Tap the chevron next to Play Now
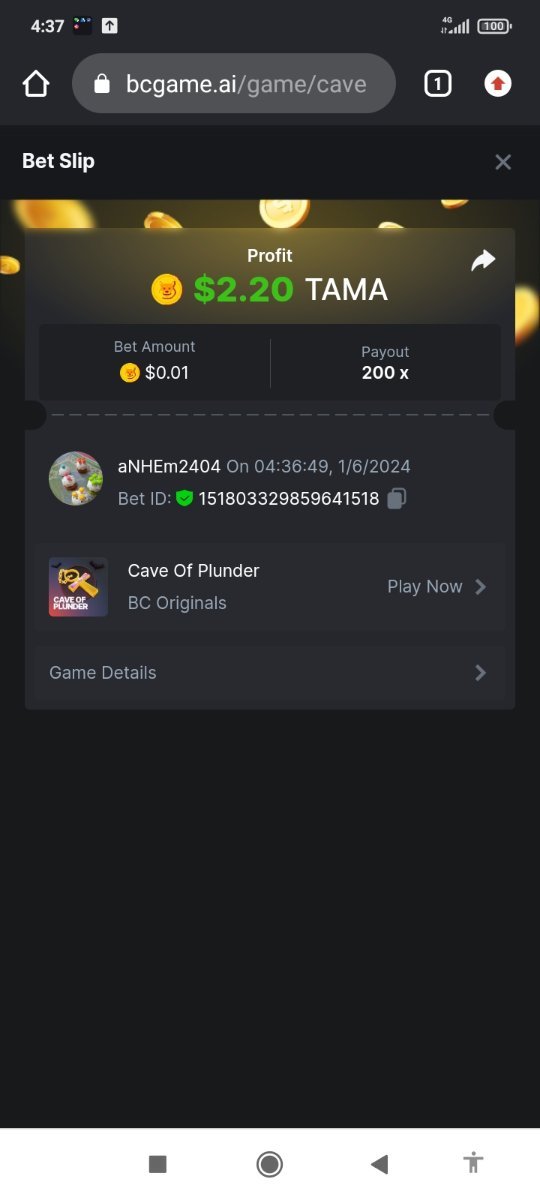This screenshot has height=1200, width=540. 480,587
